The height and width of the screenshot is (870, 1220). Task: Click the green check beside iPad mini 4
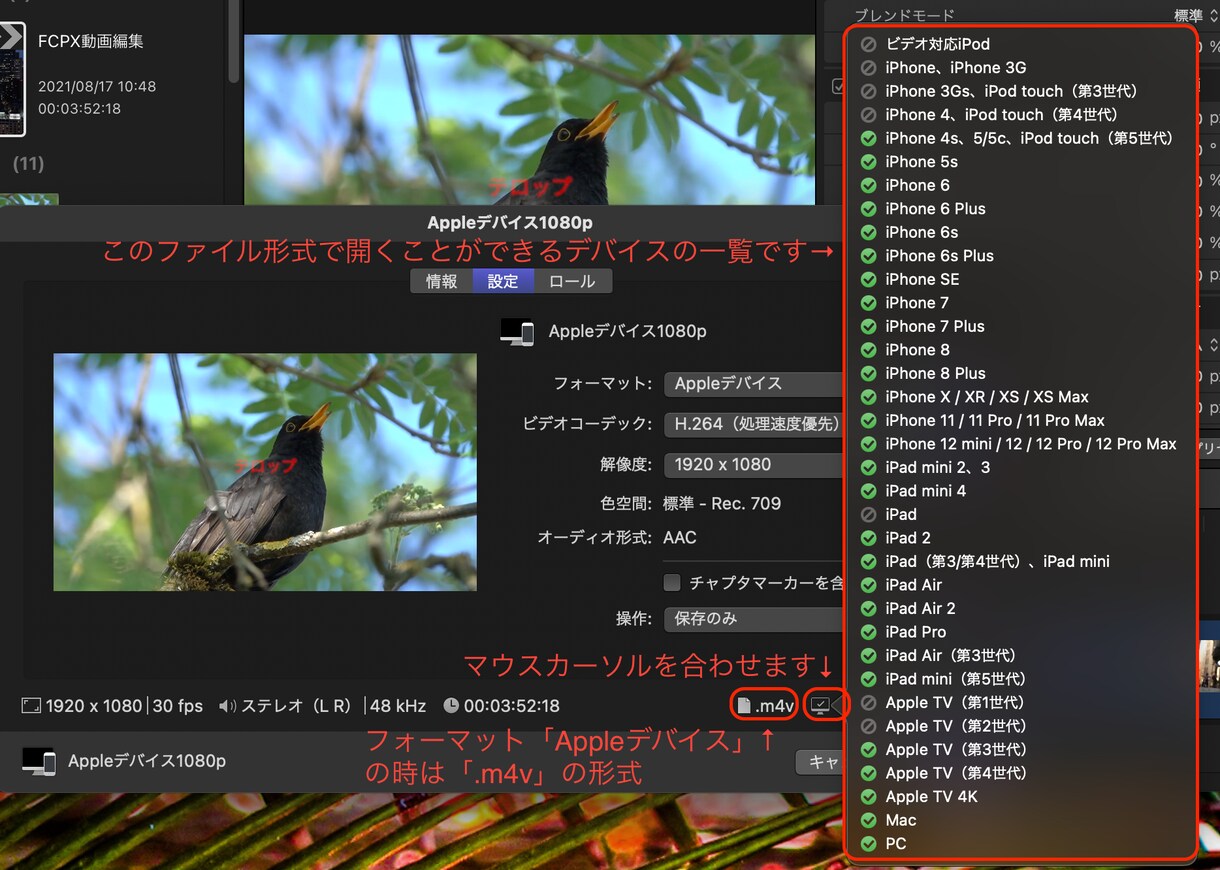coord(868,491)
